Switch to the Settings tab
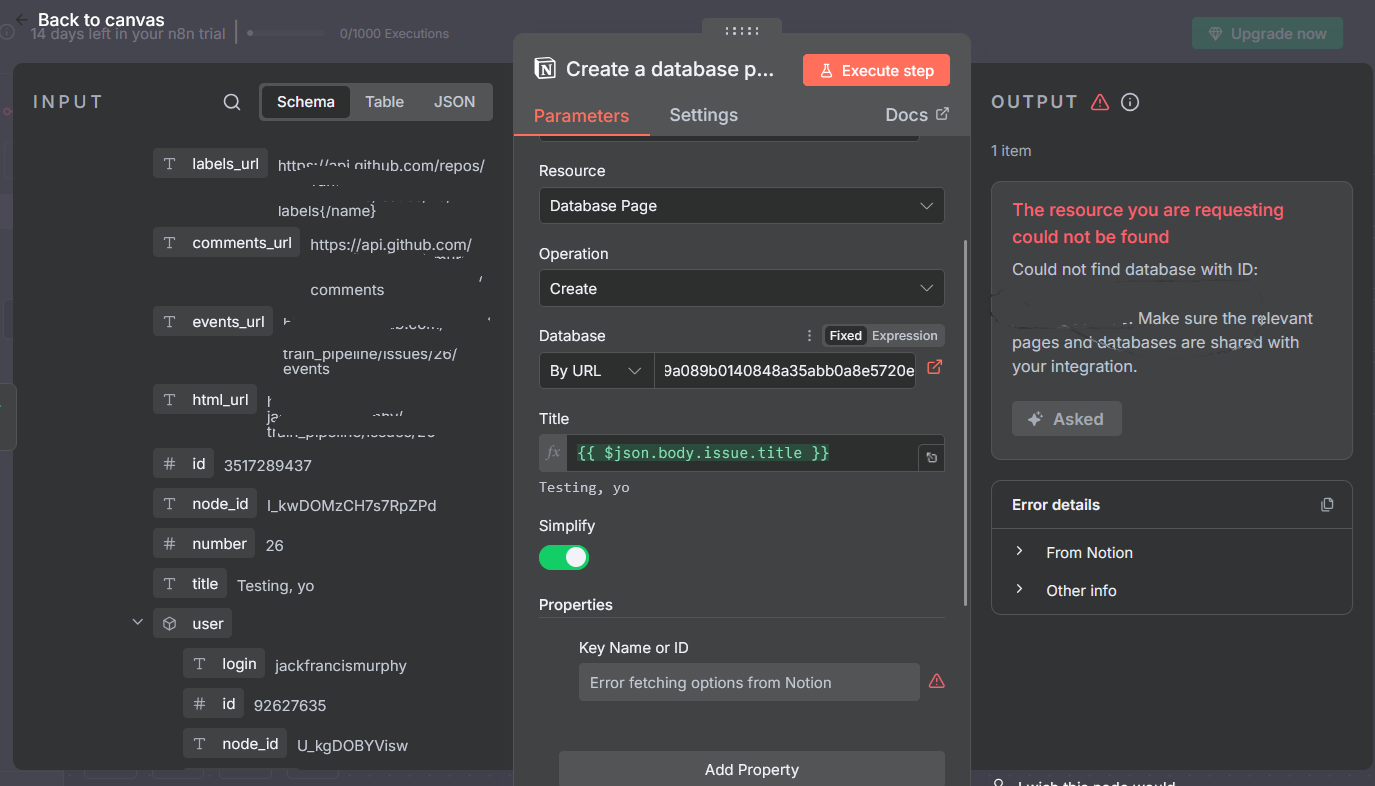Image resolution: width=1375 pixels, height=786 pixels. click(x=703, y=115)
